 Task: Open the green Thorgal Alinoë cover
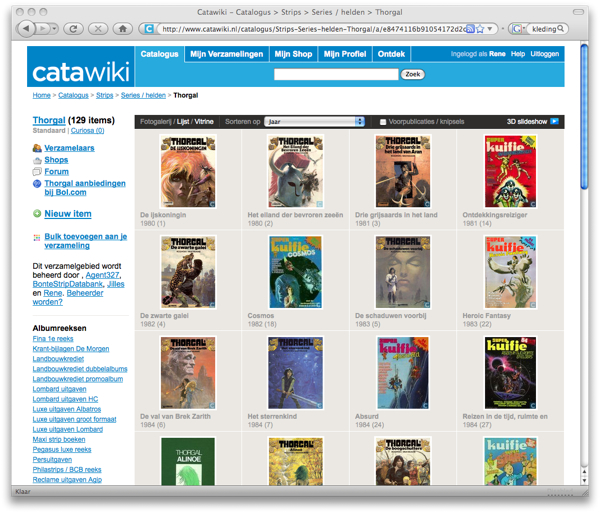[188, 461]
